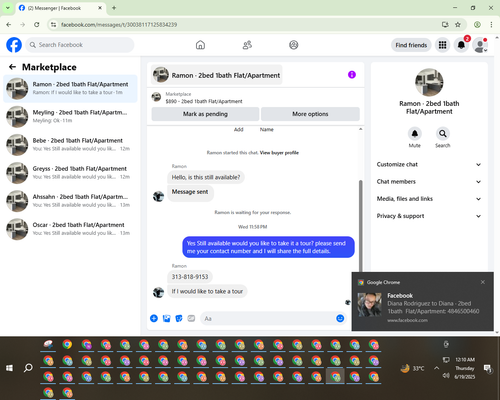Open the Facebook logo home link
This screenshot has height=400, width=500.
pyautogui.click(x=14, y=45)
